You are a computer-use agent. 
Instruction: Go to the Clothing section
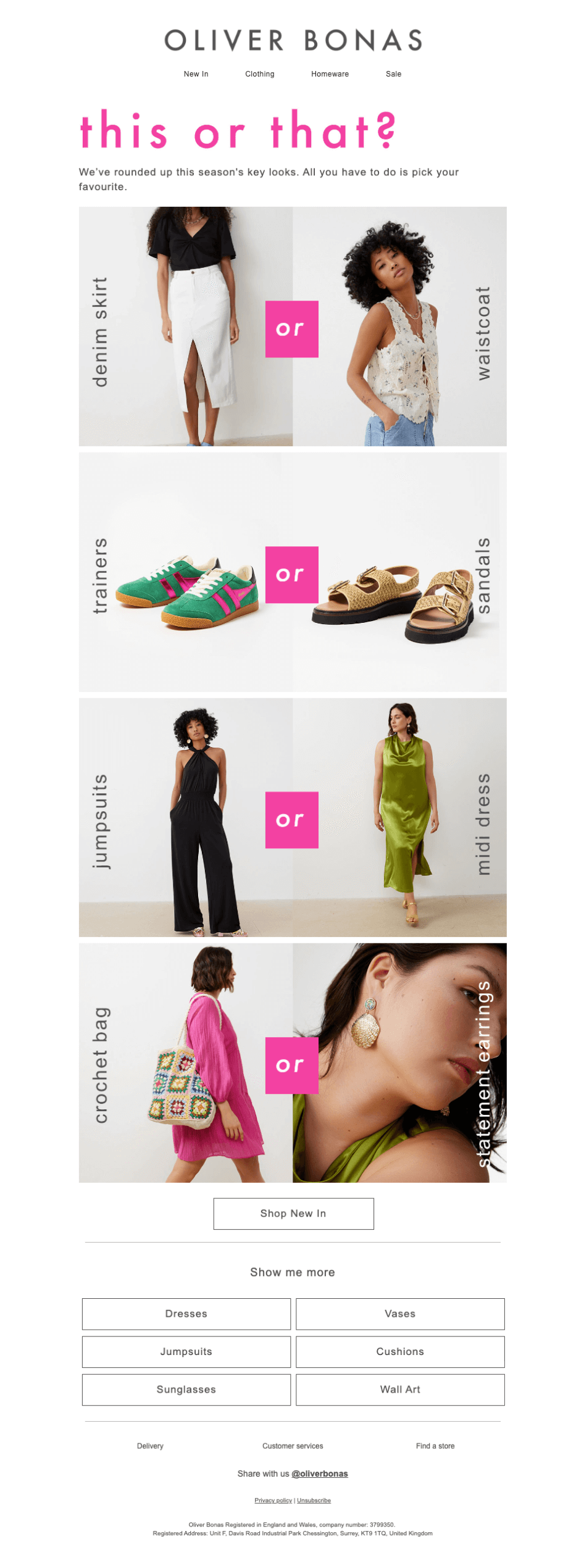point(259,74)
